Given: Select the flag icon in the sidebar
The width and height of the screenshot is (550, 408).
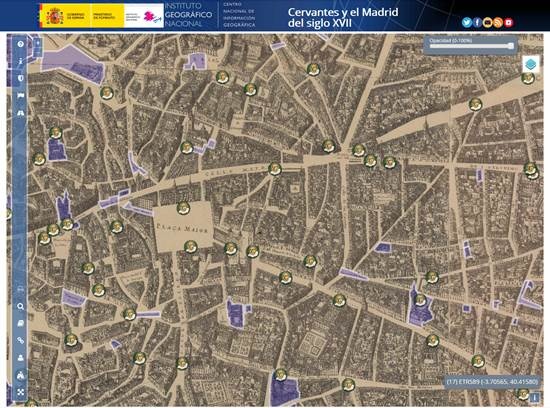Looking at the screenshot, I should click(x=21, y=95).
